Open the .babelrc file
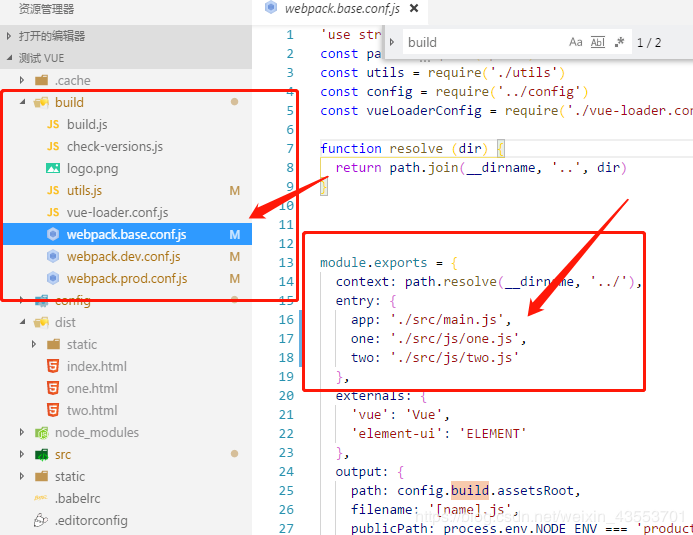 tap(78, 499)
